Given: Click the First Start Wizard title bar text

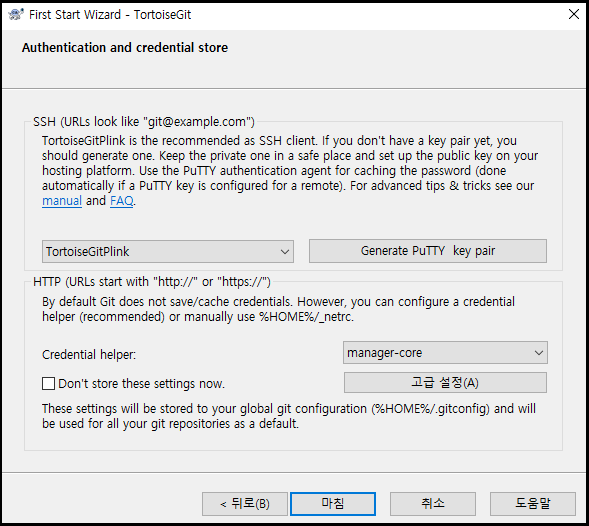Looking at the screenshot, I should 110,15.
